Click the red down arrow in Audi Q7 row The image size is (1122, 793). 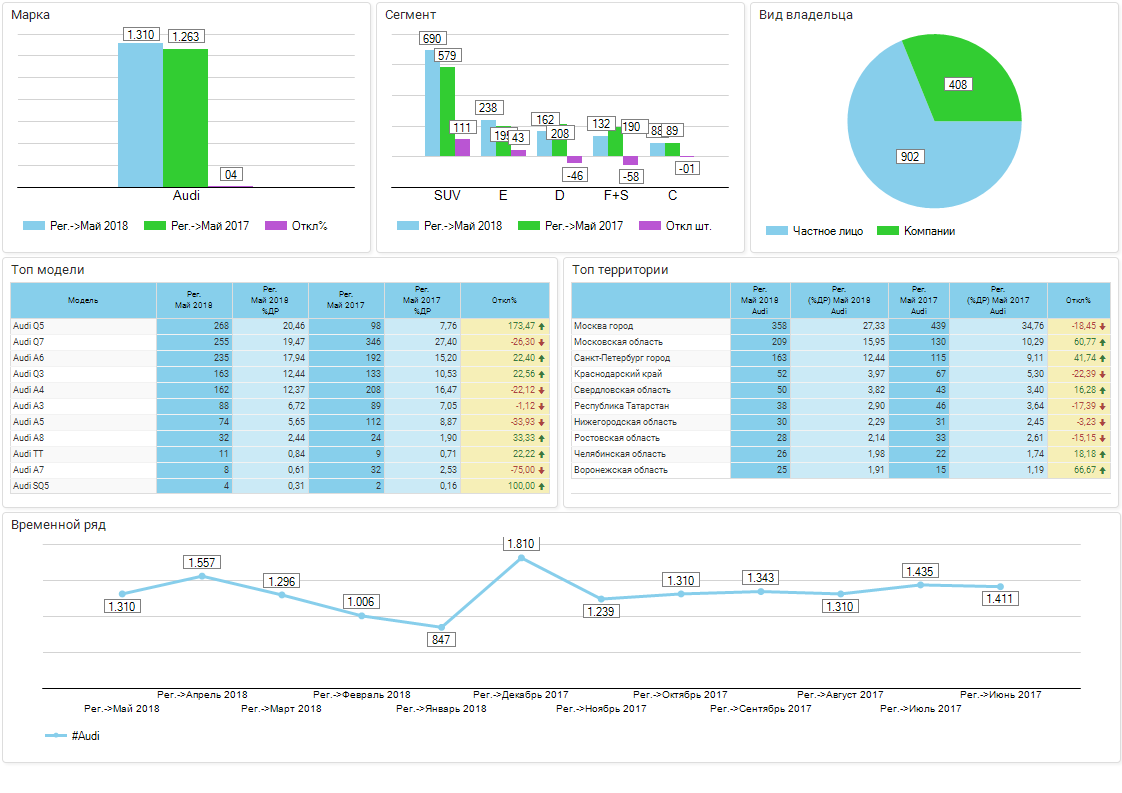coord(542,342)
